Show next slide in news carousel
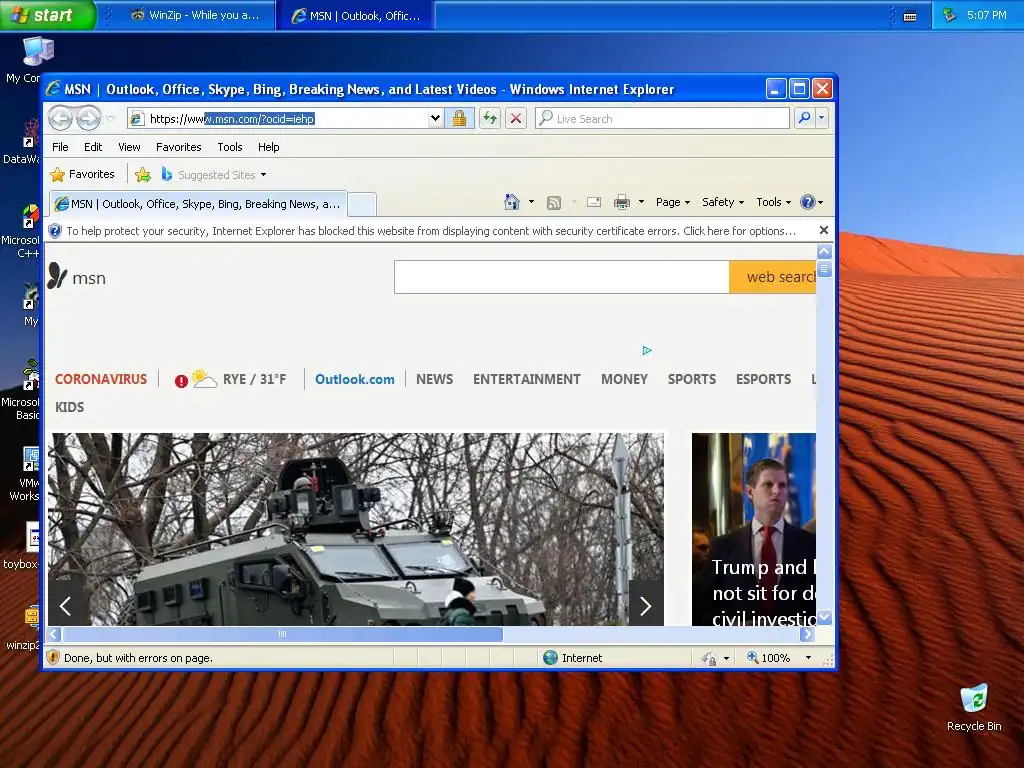 645,606
